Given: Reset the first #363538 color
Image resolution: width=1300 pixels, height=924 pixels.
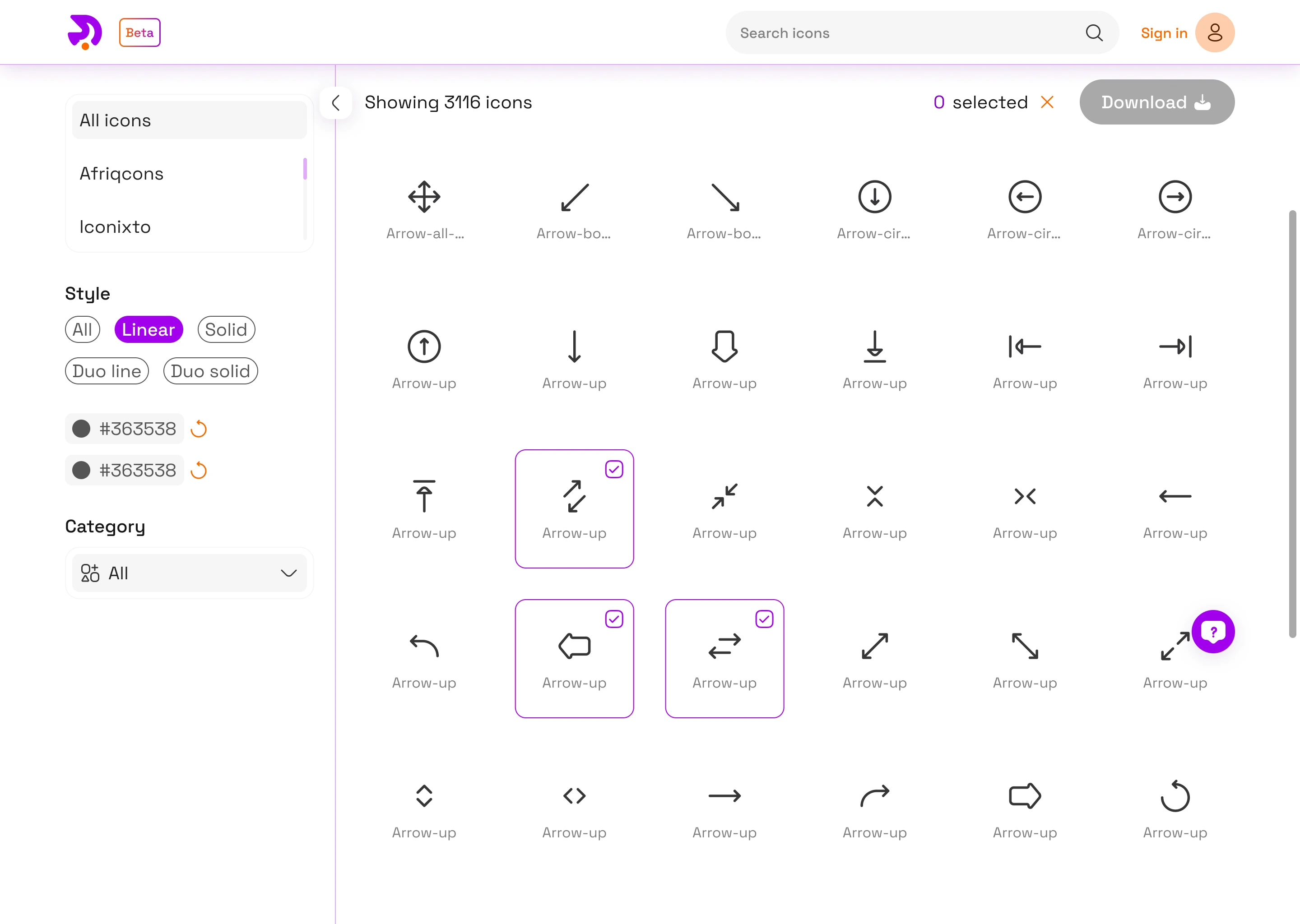Looking at the screenshot, I should [199, 429].
